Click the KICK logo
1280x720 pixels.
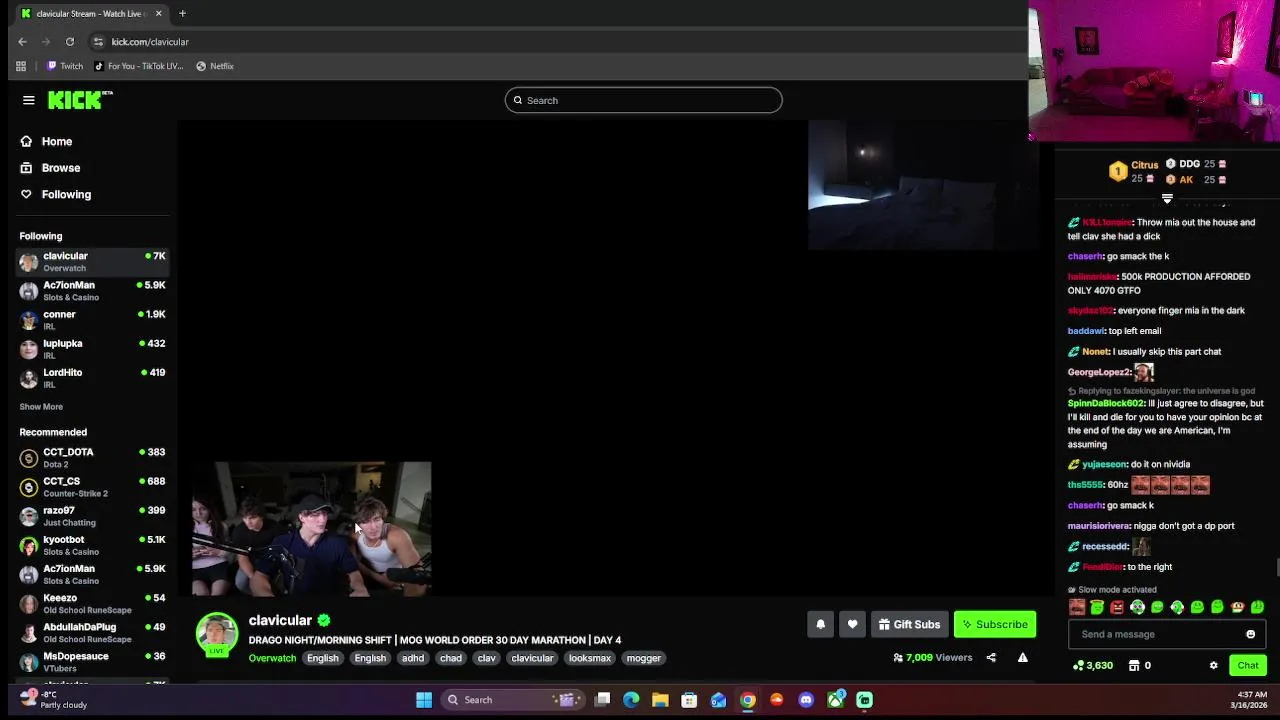coord(80,100)
